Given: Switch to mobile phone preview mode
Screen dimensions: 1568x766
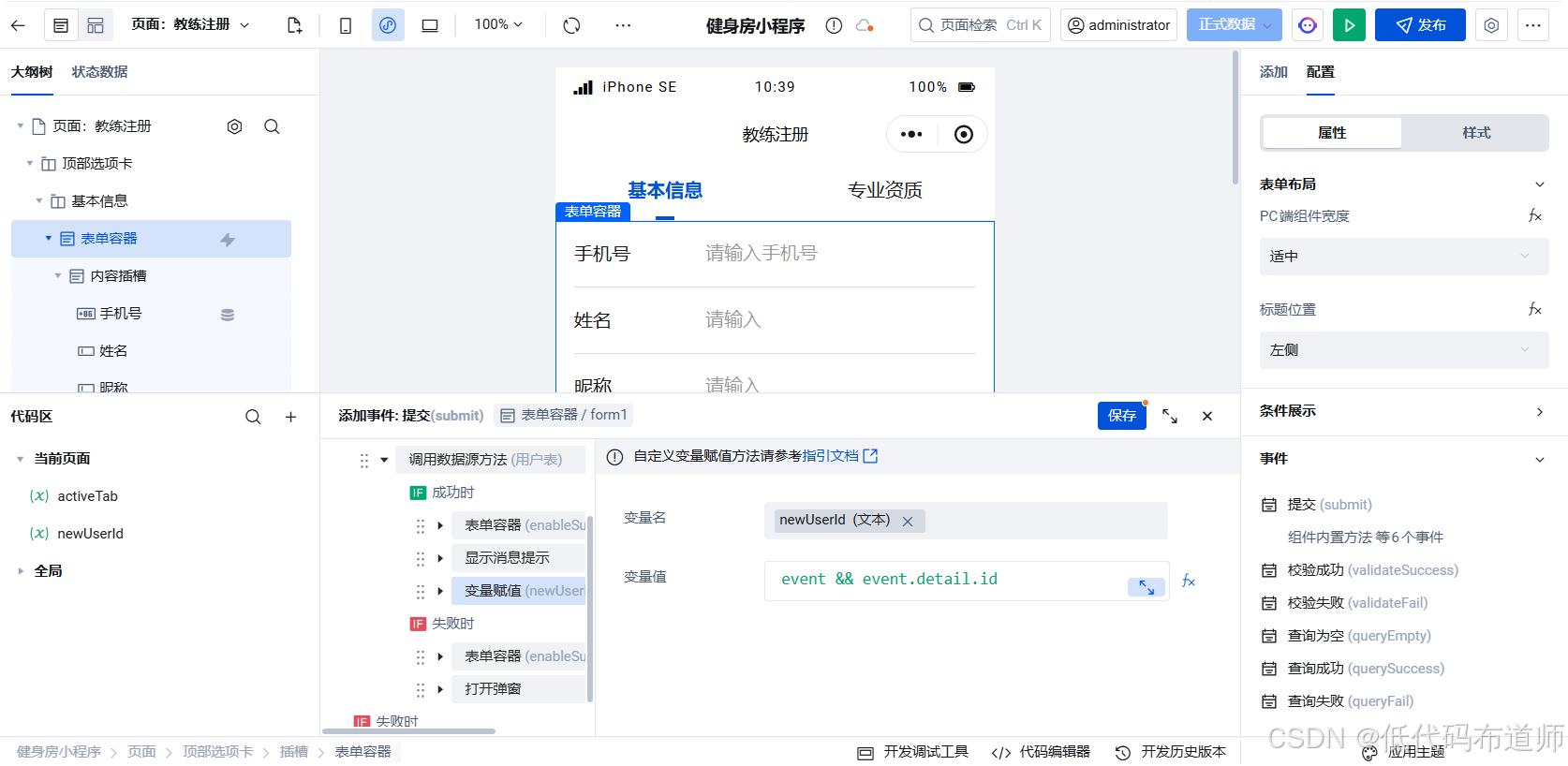Looking at the screenshot, I should (x=346, y=25).
